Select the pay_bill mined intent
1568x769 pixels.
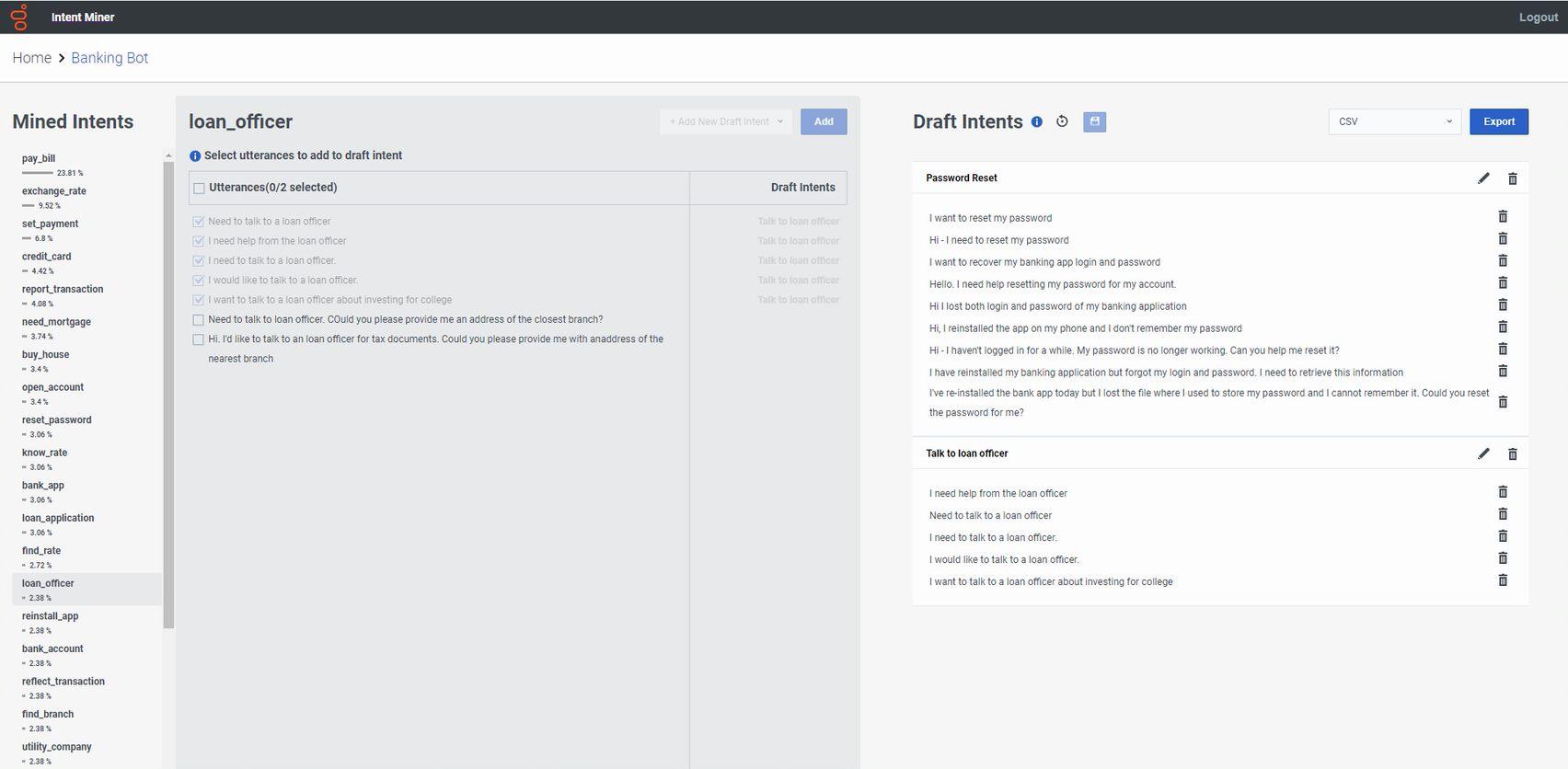click(x=39, y=158)
